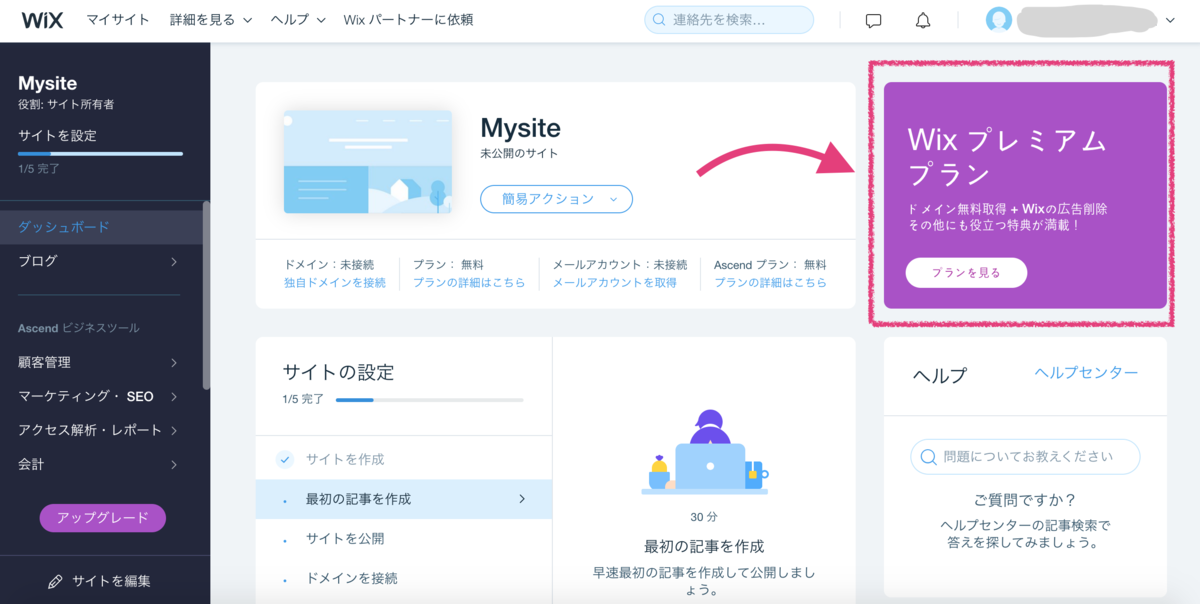Expand 顧客管理 in sidebar
This screenshot has height=604, width=1200.
pyautogui.click(x=101, y=362)
